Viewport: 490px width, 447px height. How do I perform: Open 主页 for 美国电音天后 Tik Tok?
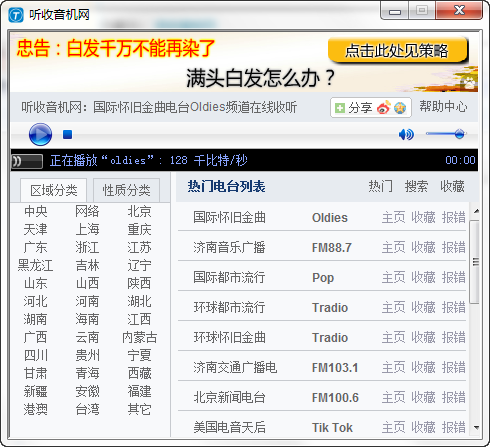tap(393, 427)
